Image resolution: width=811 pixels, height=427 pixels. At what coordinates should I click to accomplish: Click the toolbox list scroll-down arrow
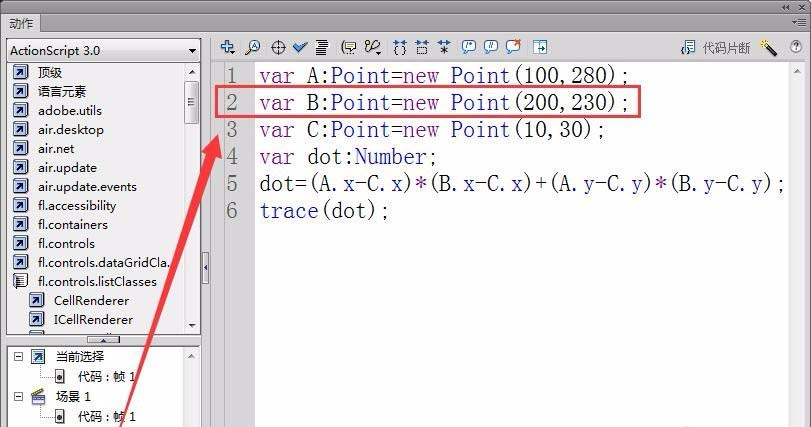tap(192, 326)
